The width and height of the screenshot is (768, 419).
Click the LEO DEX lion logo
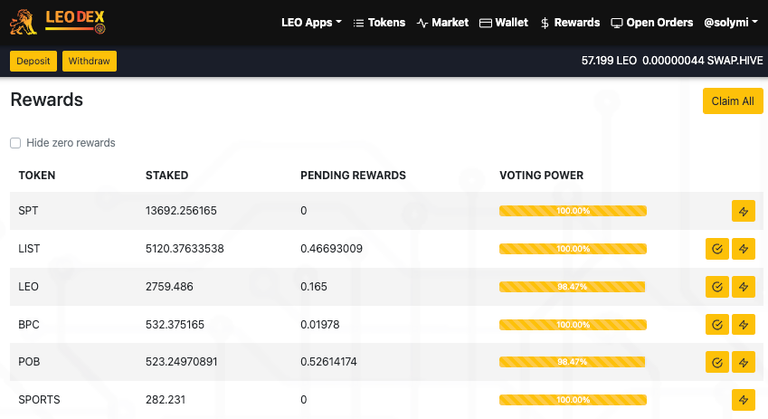[57, 23]
